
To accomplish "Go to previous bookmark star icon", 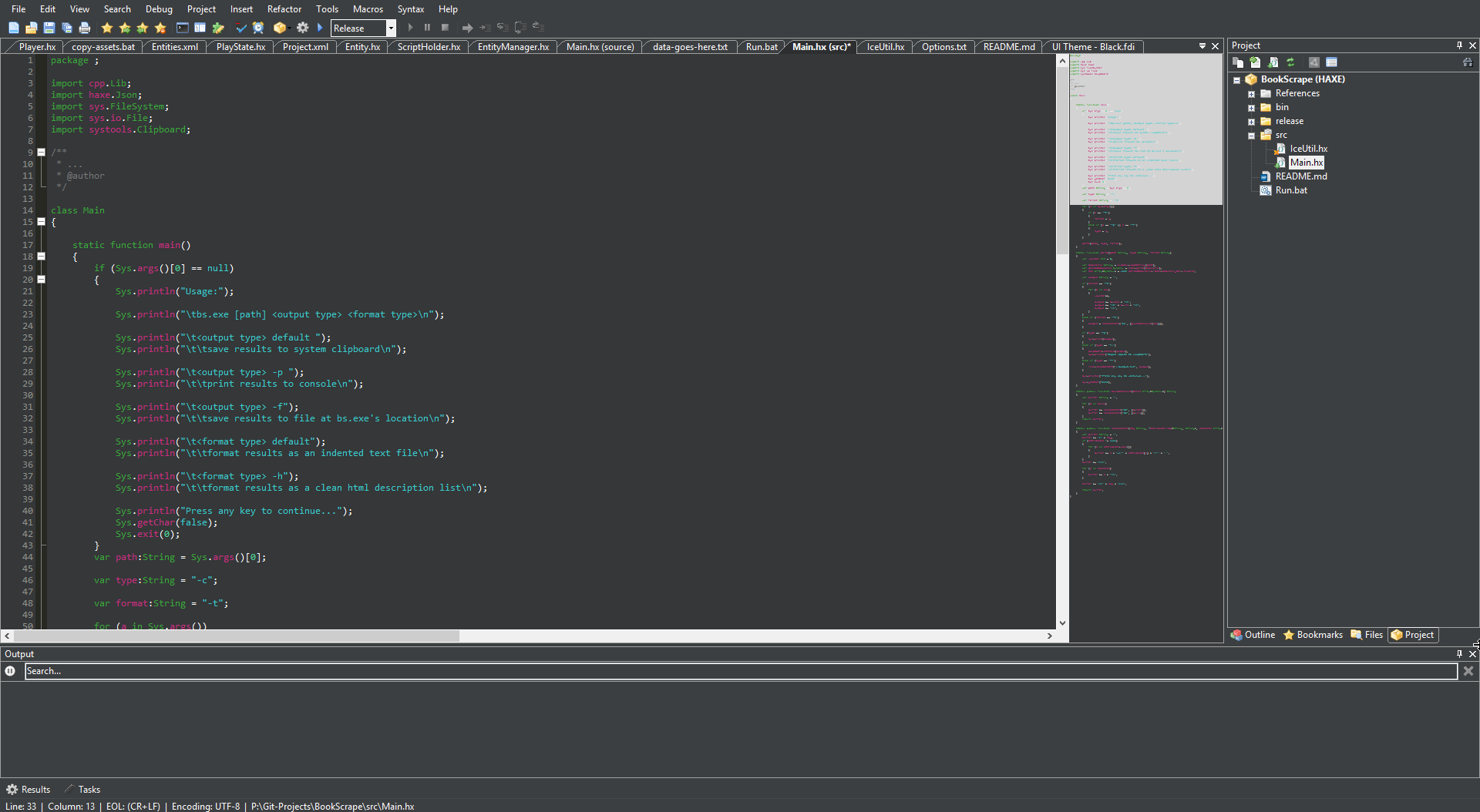I will coord(125,28).
